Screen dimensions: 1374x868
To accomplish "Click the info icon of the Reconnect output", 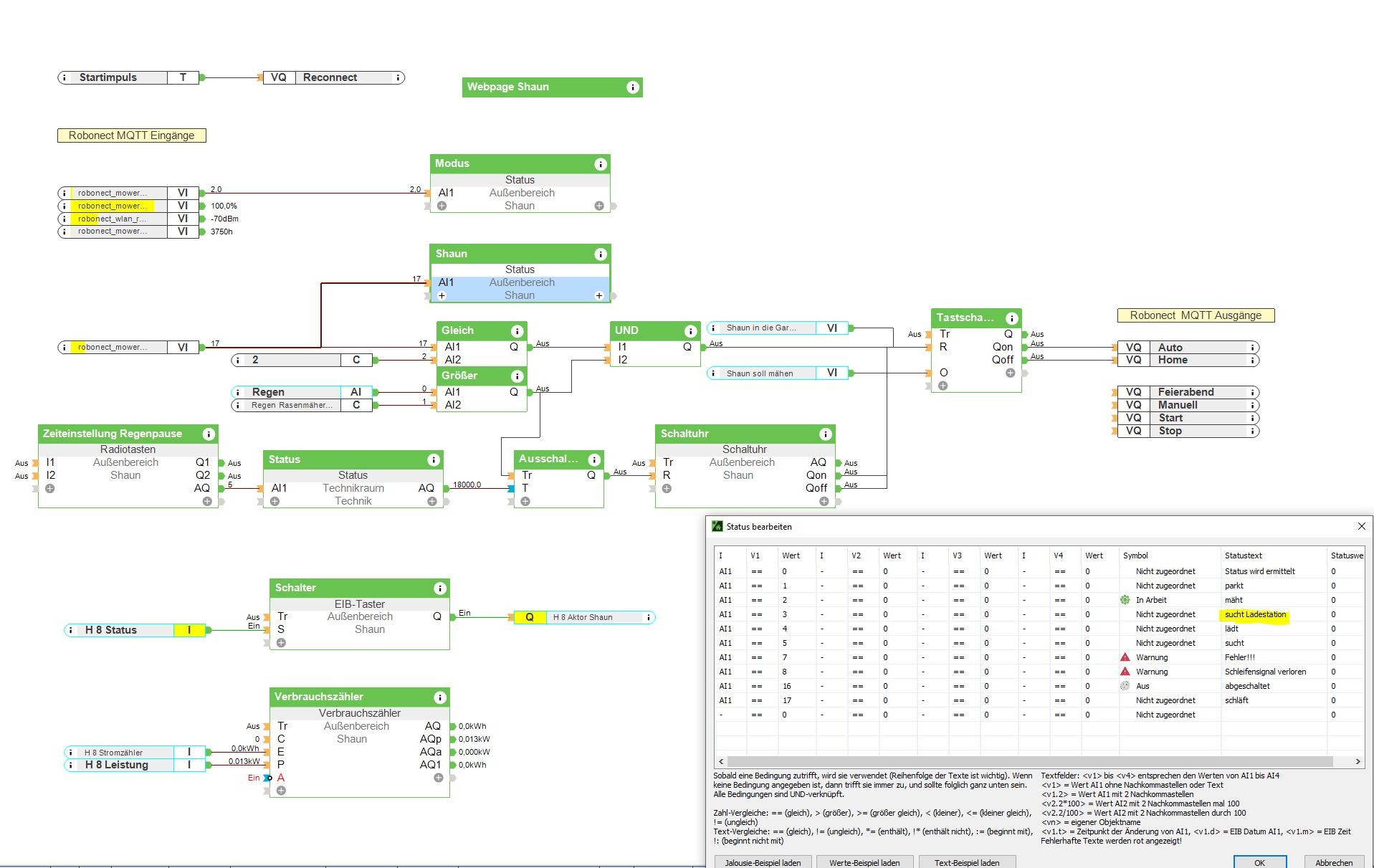I will 398,77.
